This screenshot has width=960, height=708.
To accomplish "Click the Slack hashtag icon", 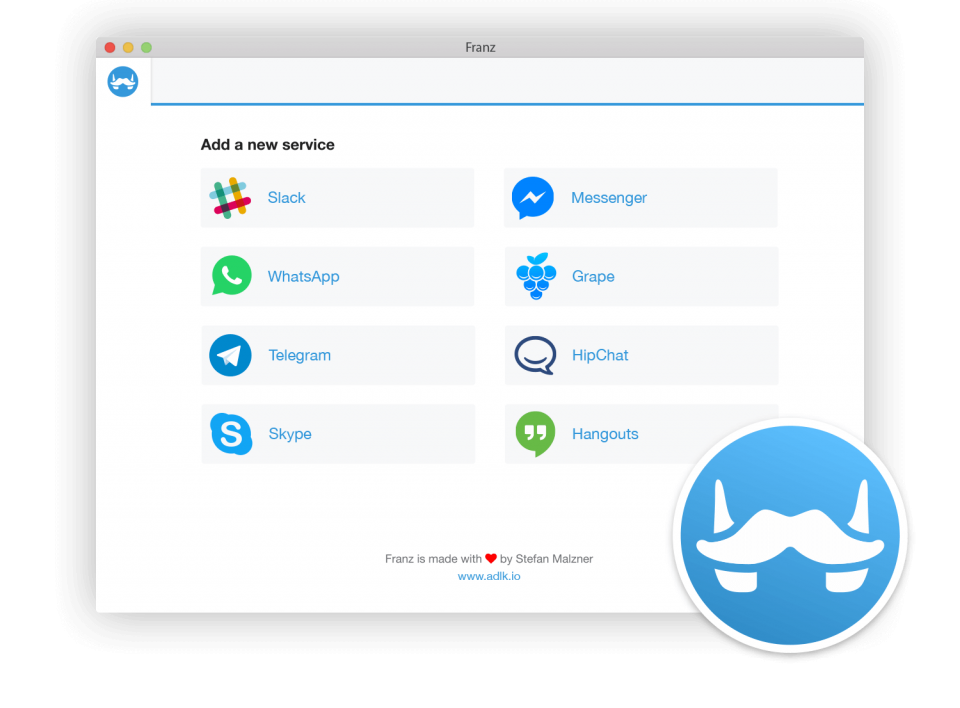I will coord(230,198).
